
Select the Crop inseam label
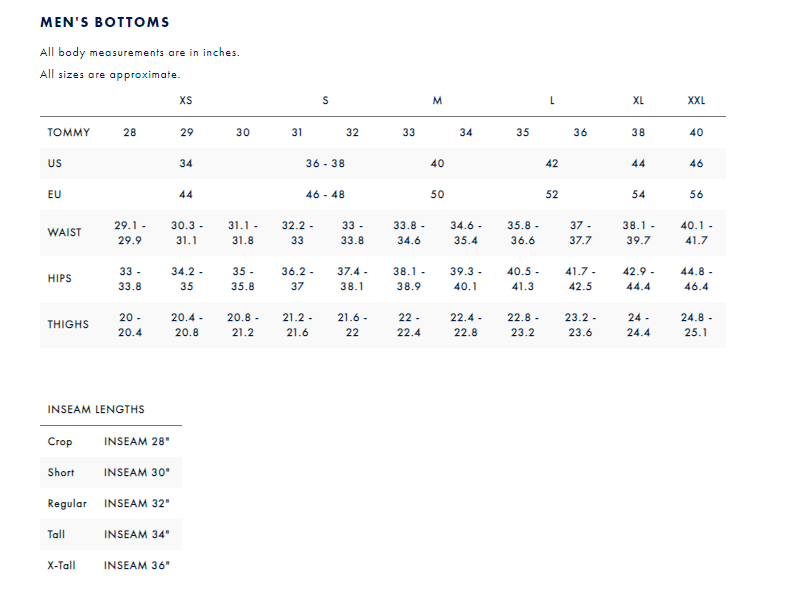click(x=60, y=442)
